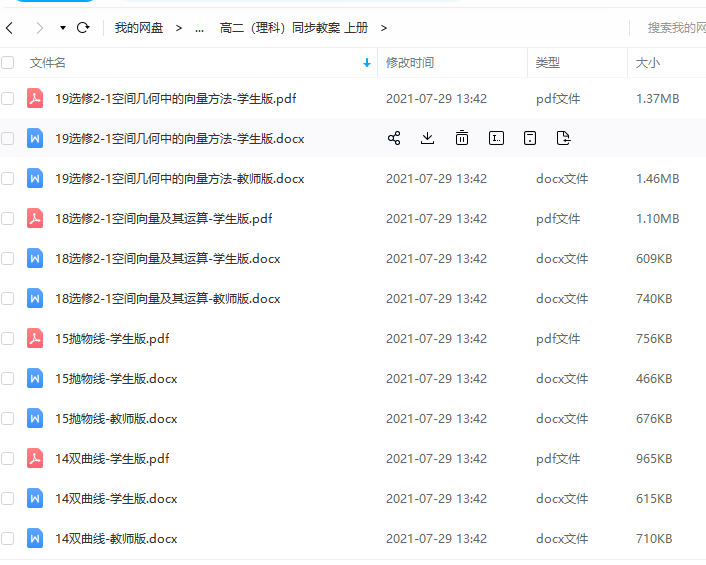Open PDF icon of 15抛物线-学生版.pdf

tap(35, 338)
